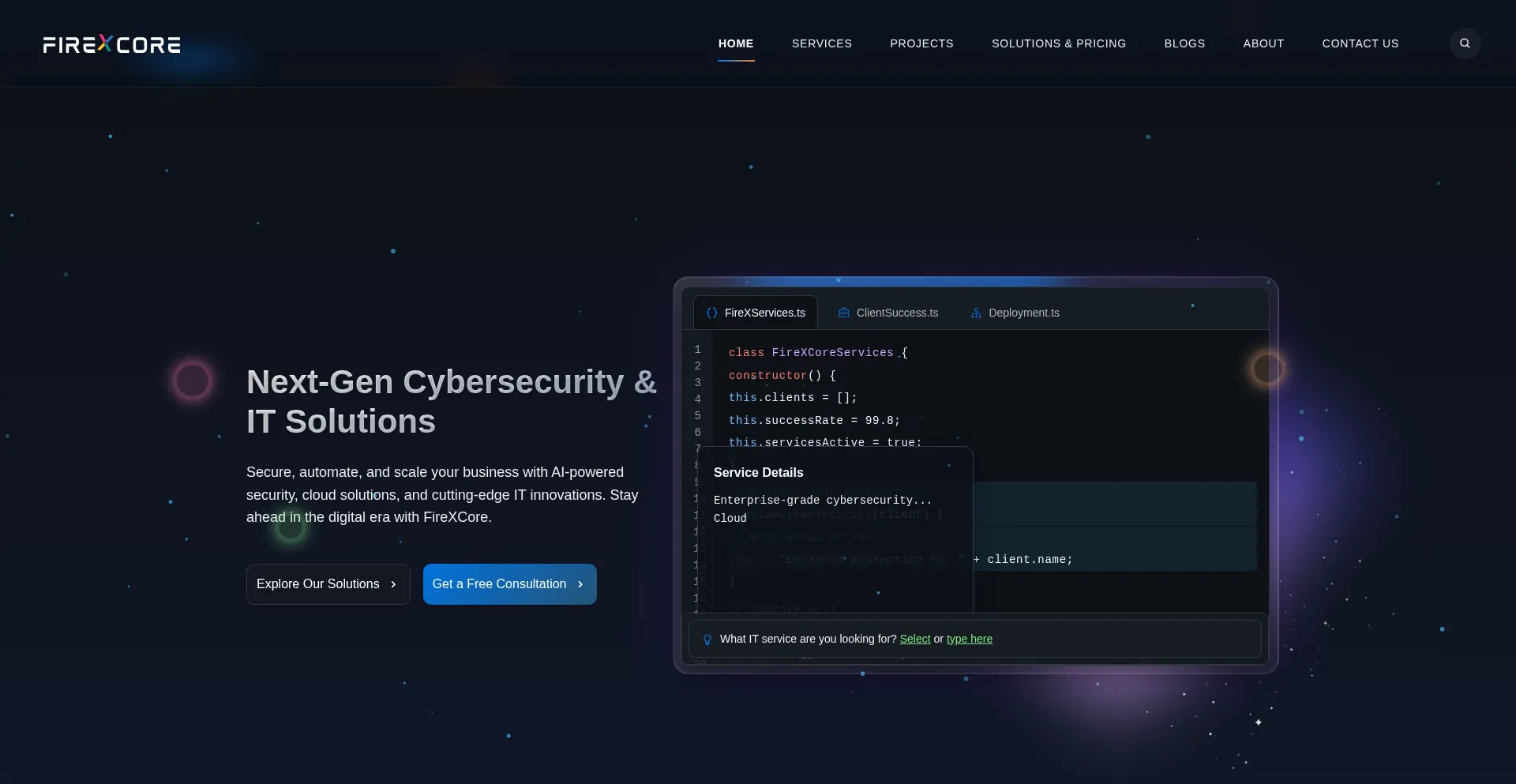This screenshot has width=1516, height=784.
Task: Click the FireXCore logo
Action: tap(111, 44)
